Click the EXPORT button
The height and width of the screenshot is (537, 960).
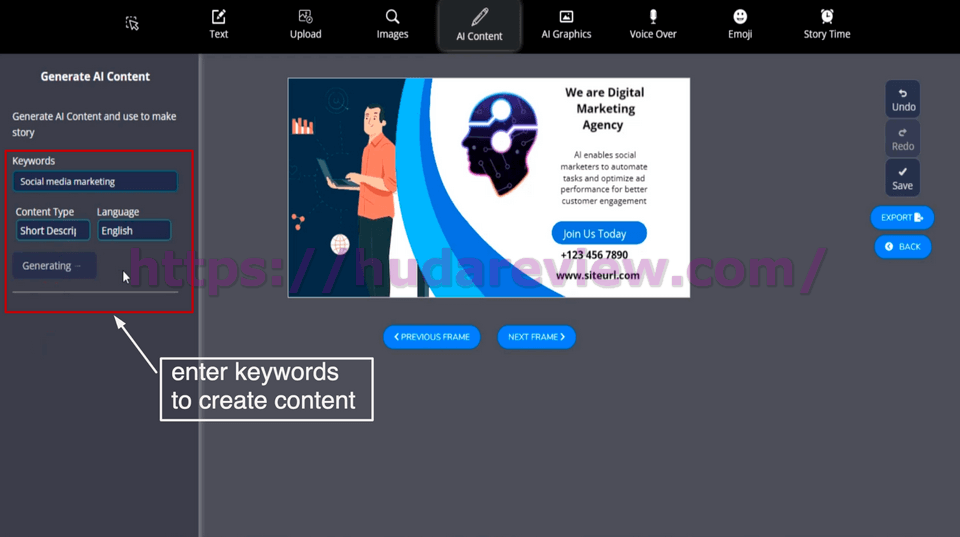tap(902, 217)
